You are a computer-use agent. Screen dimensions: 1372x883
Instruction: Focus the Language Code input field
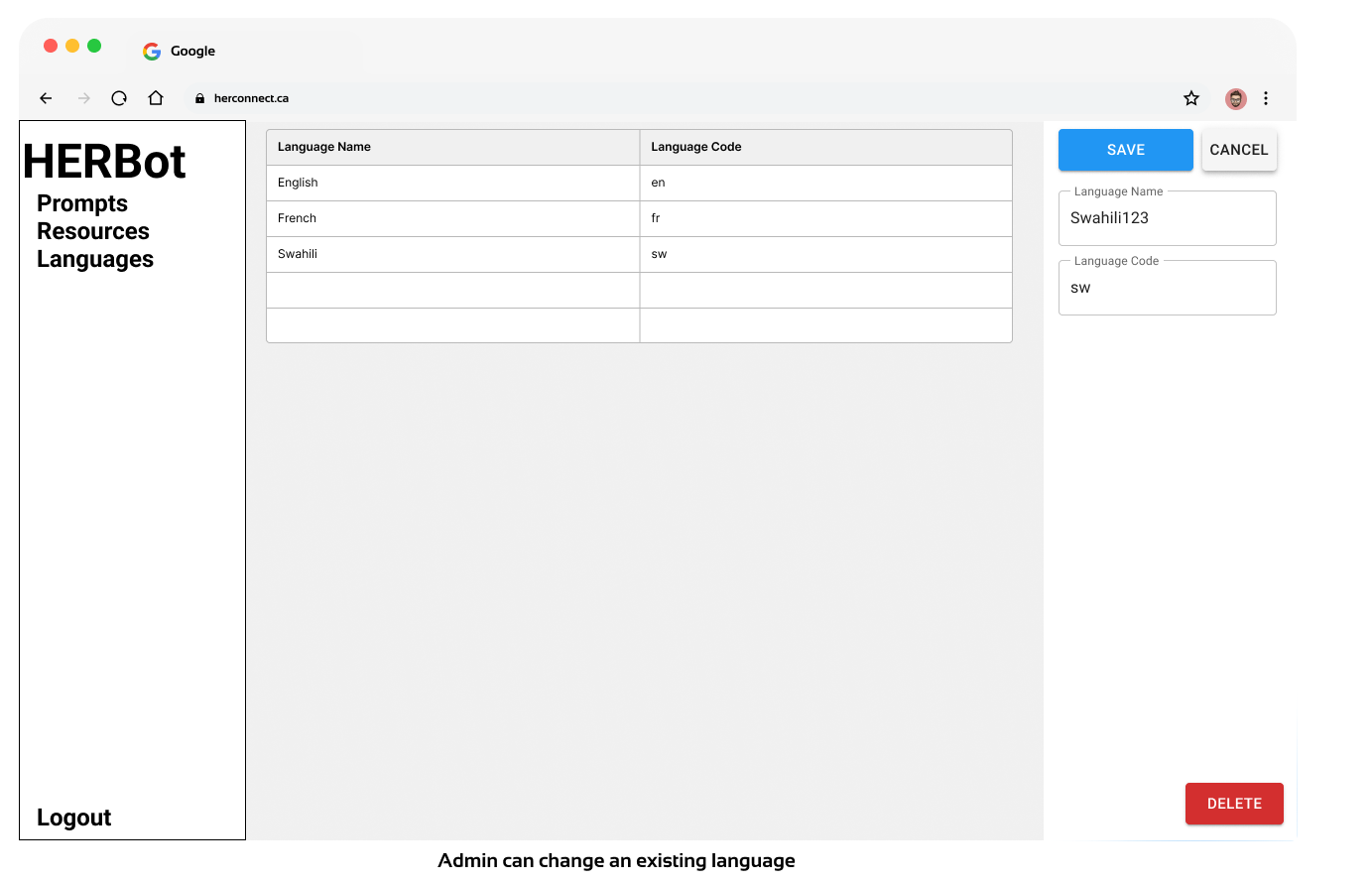pyautogui.click(x=1167, y=289)
